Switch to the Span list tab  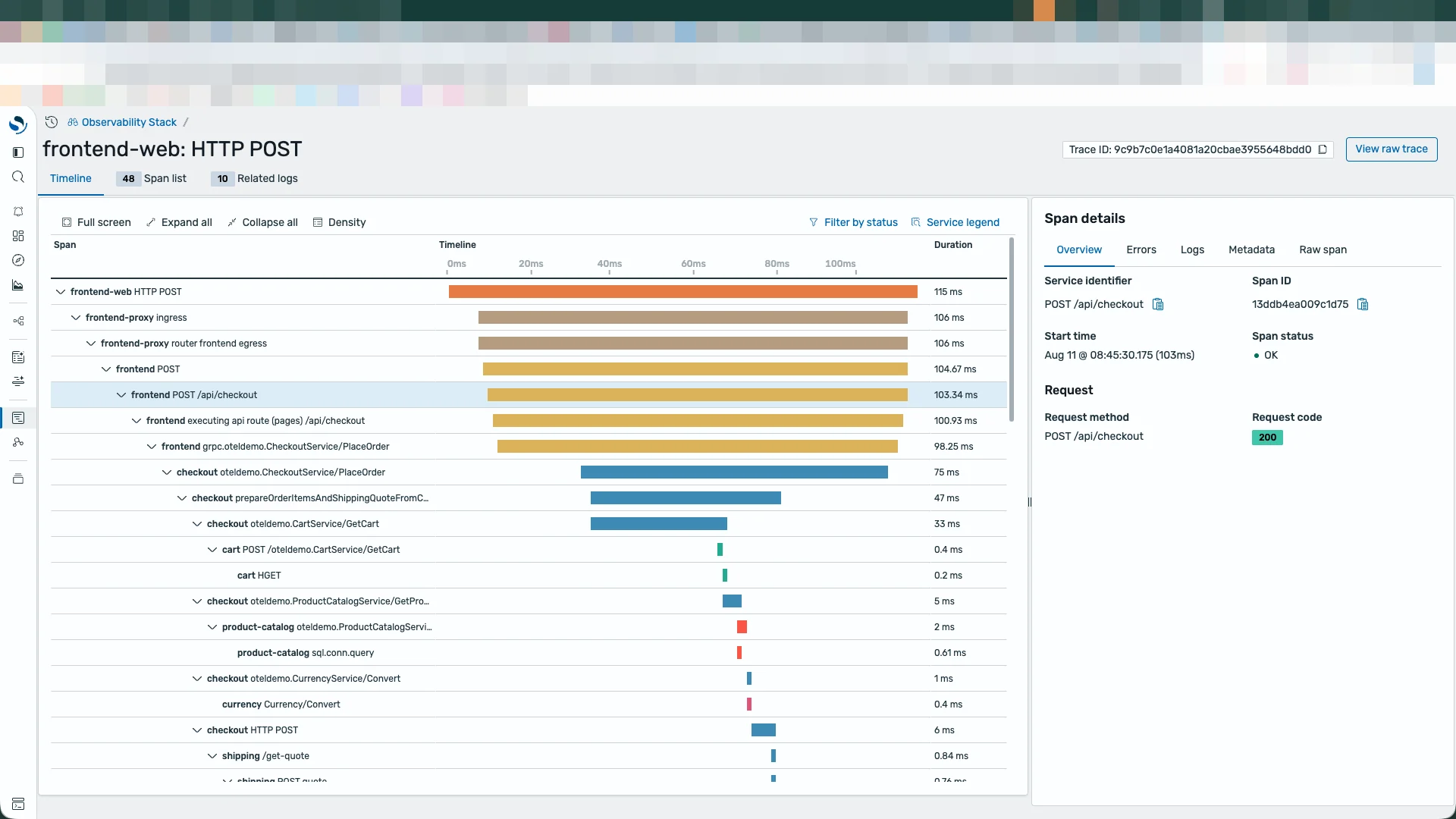pos(152,178)
